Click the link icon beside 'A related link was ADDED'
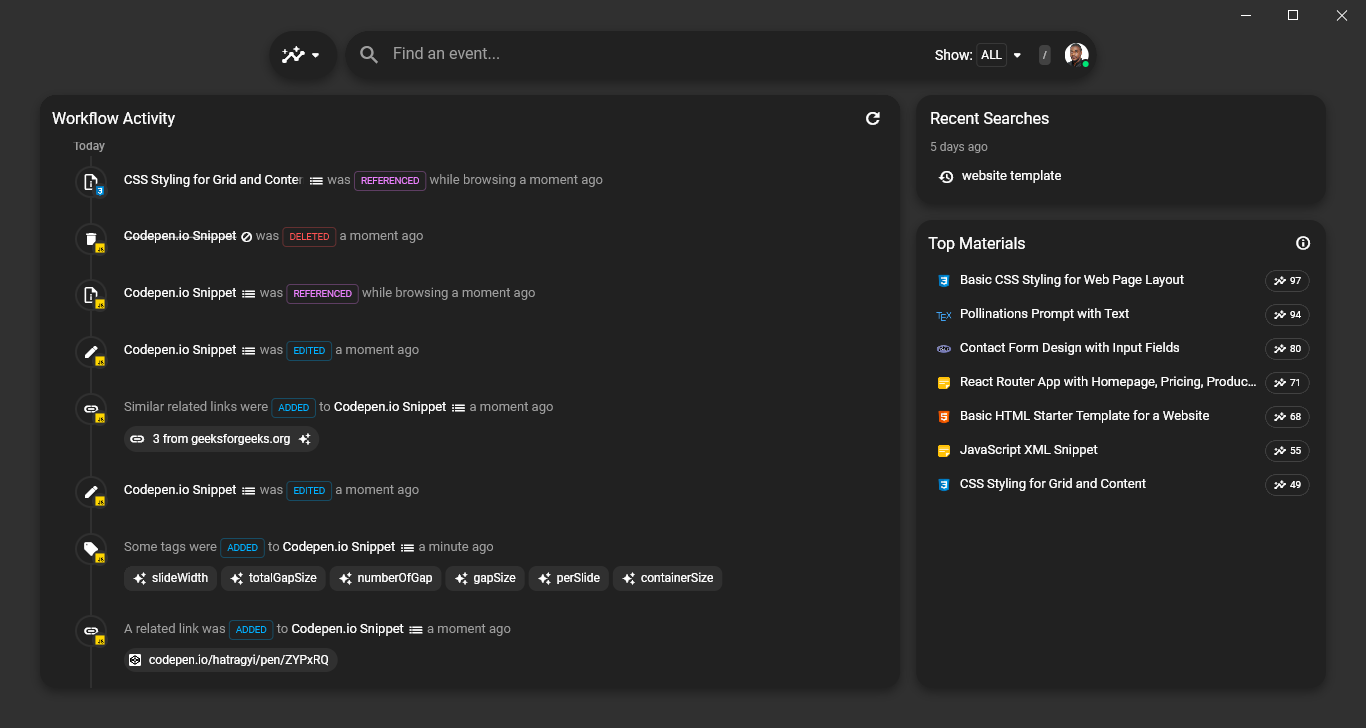 pos(91,632)
